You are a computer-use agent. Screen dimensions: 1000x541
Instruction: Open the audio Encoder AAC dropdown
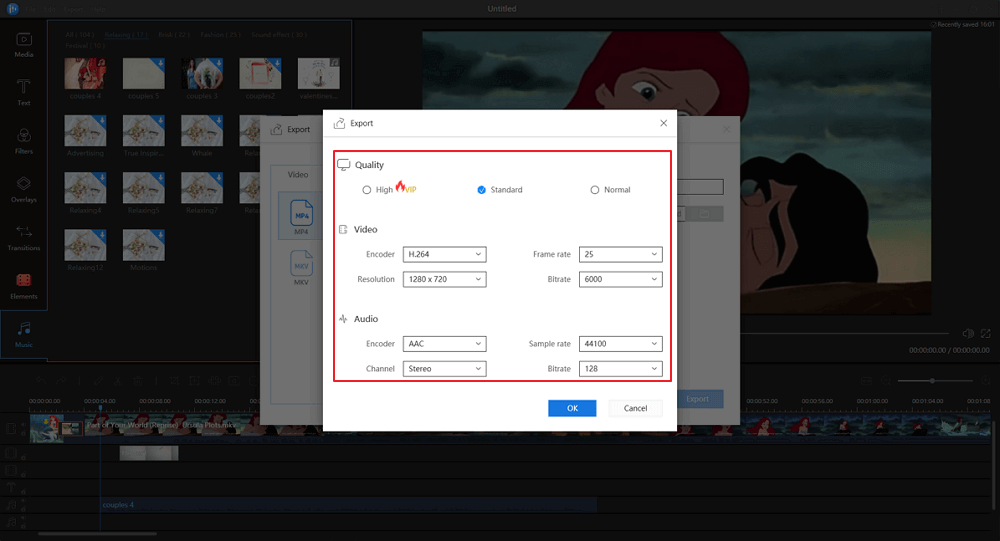point(445,344)
